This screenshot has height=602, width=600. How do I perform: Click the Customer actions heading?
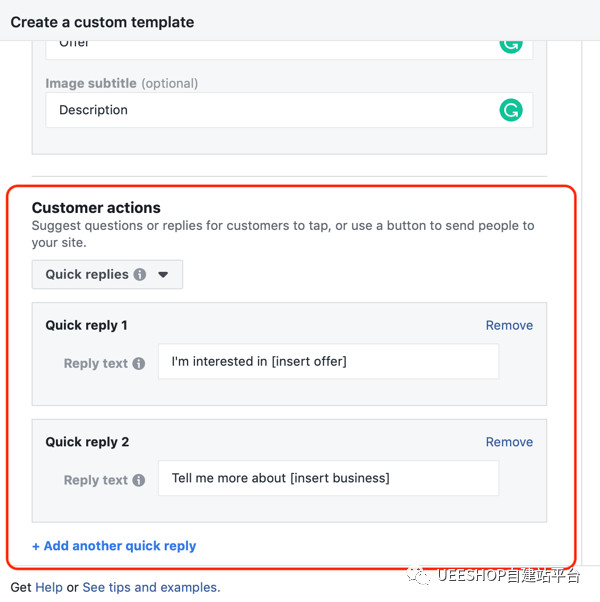coord(96,208)
